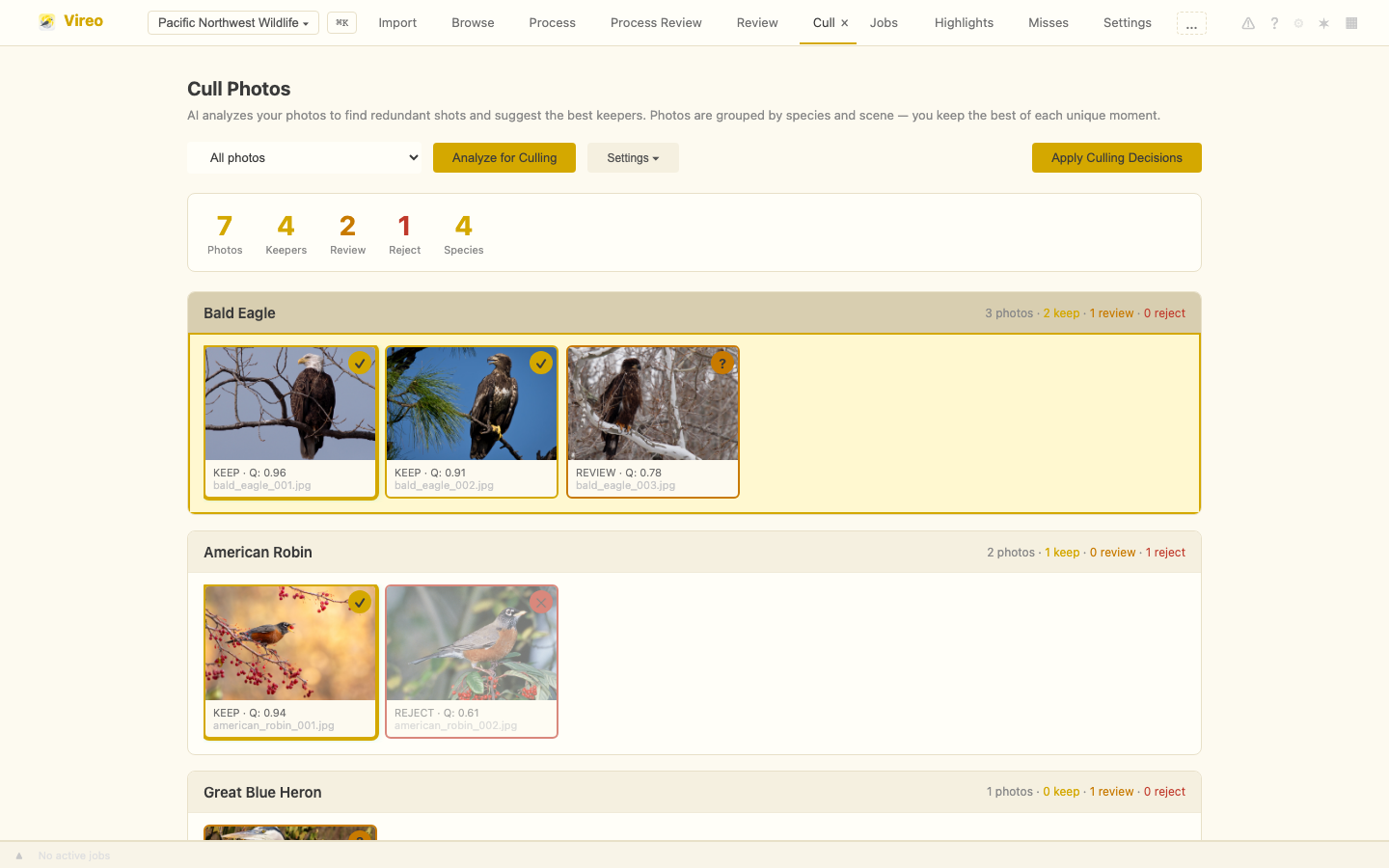This screenshot has height=868, width=1389.
Task: Click '2 keep' in Bald Eagle summary
Action: [x=1061, y=313]
